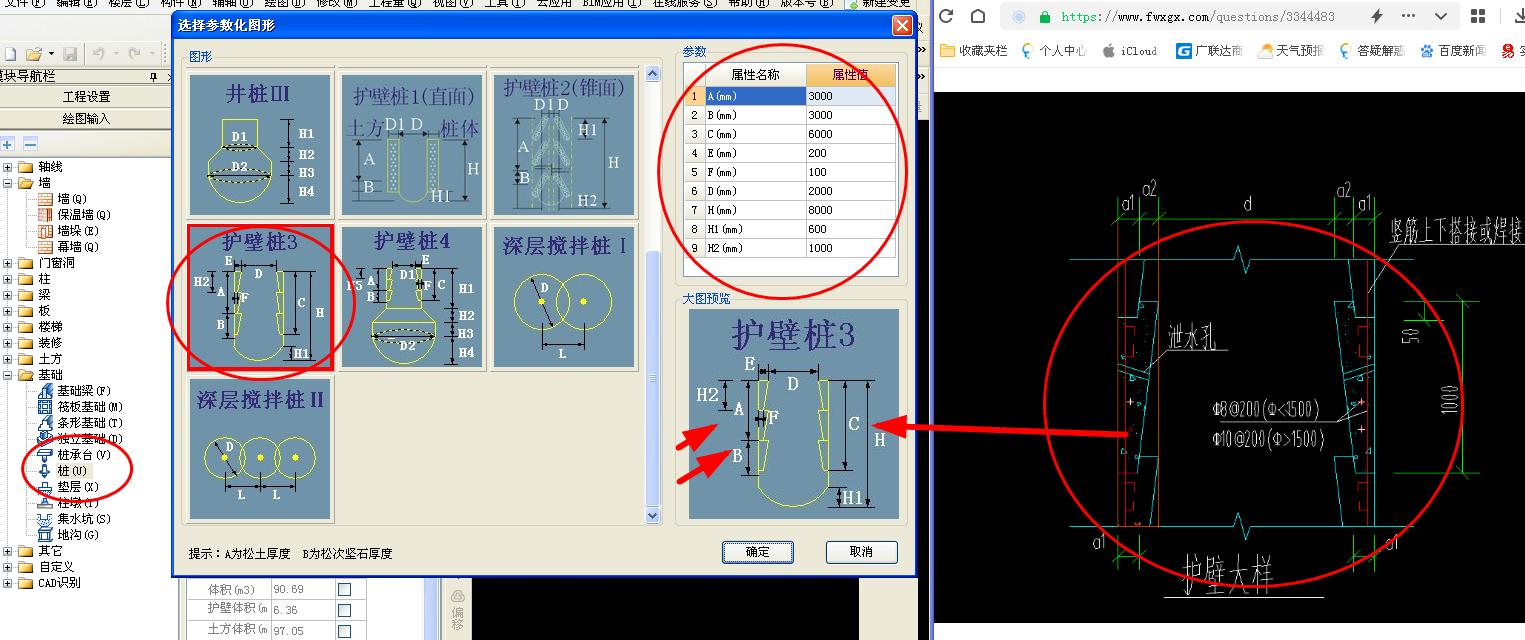Select 保温墙(Q) in the tree
This screenshot has height=640, width=1525.
tap(83, 215)
